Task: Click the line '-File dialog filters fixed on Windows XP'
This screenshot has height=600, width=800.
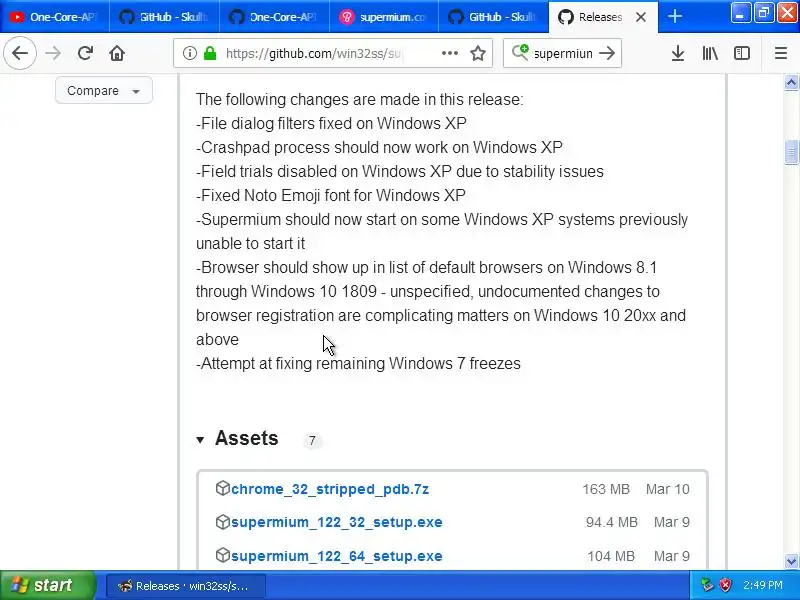Action: (x=331, y=123)
